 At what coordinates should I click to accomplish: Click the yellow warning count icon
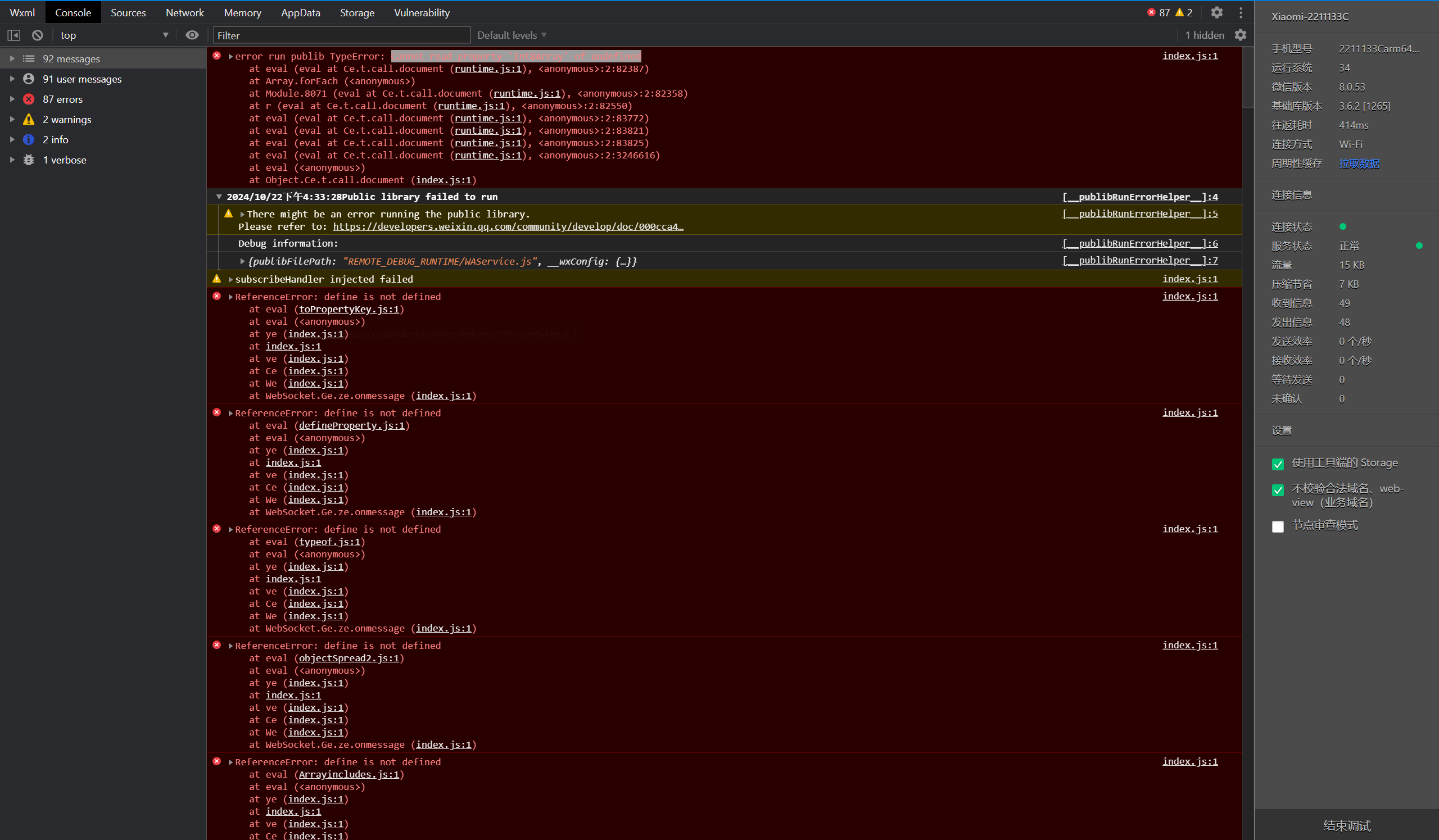(x=1180, y=12)
